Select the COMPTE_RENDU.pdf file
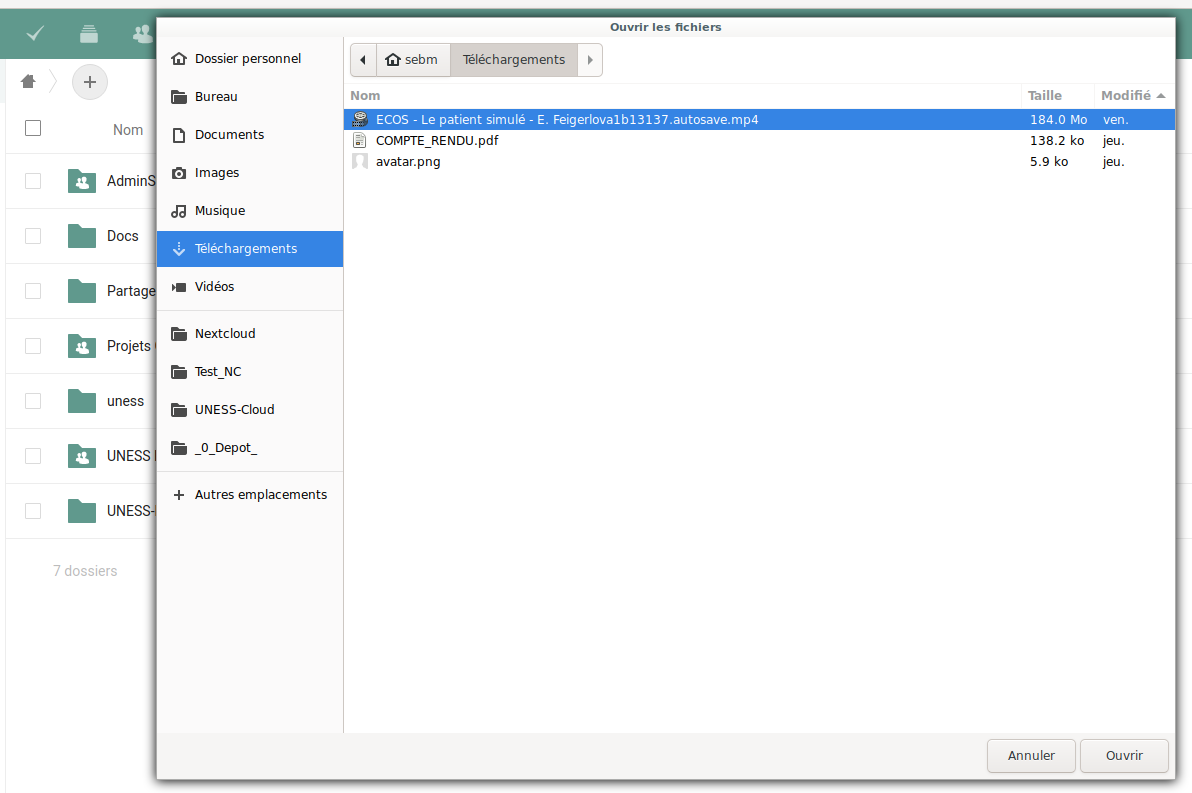The width and height of the screenshot is (1192, 793). coord(436,141)
